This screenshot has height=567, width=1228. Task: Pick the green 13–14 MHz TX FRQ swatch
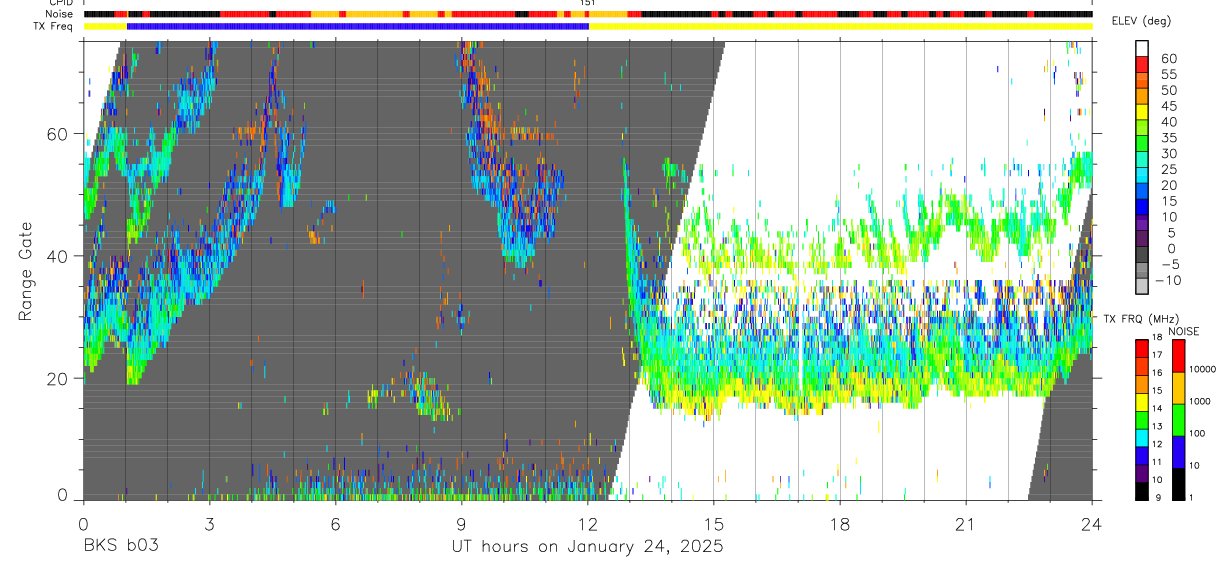(x=1142, y=419)
